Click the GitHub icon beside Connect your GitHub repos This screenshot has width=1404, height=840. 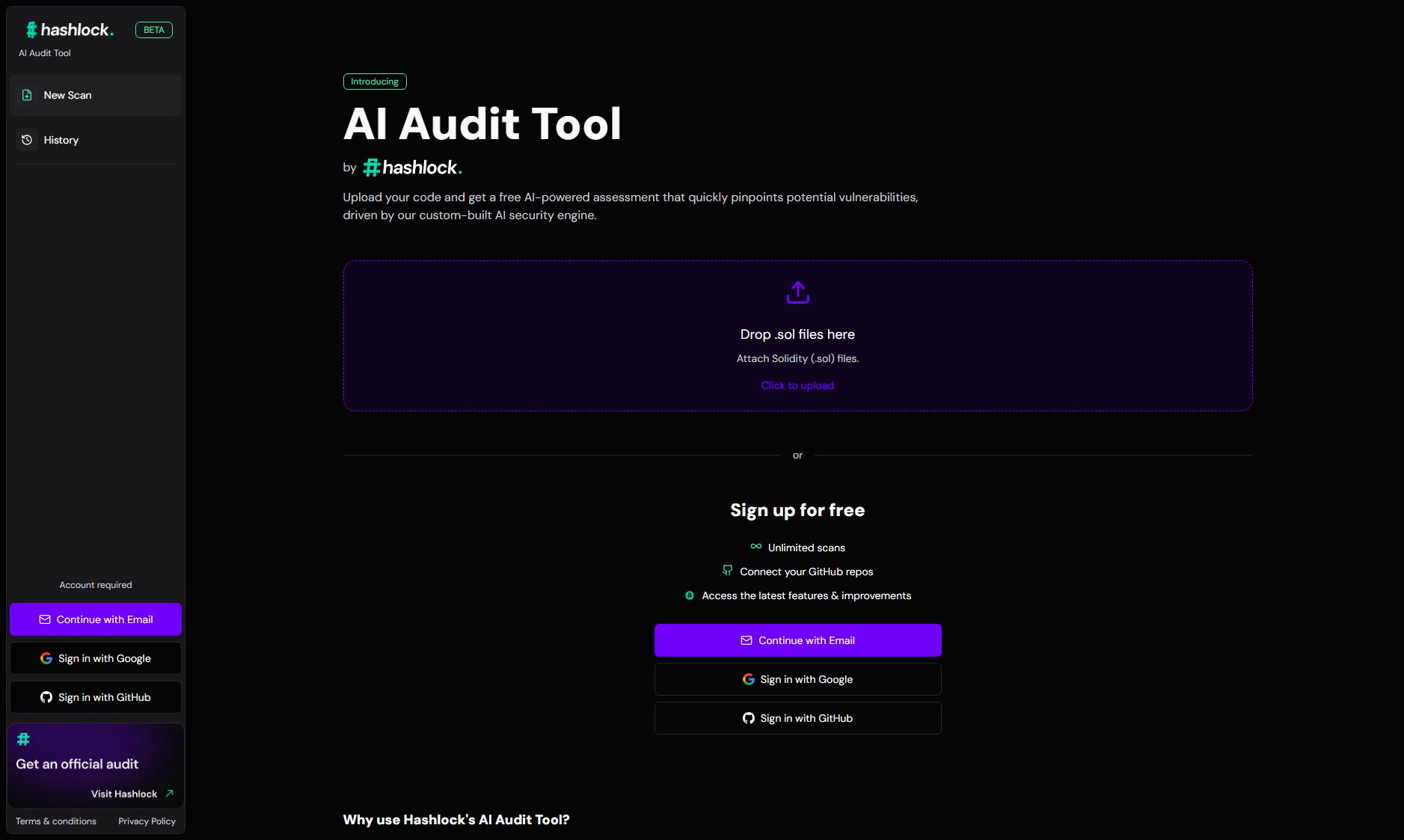(728, 570)
